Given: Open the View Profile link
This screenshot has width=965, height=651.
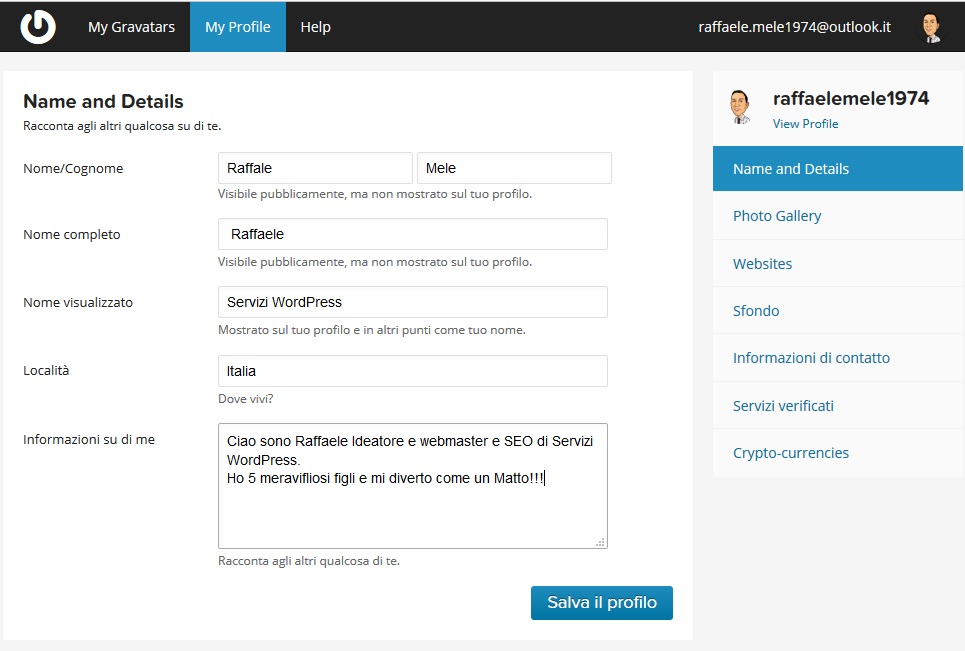Looking at the screenshot, I should [x=805, y=124].
